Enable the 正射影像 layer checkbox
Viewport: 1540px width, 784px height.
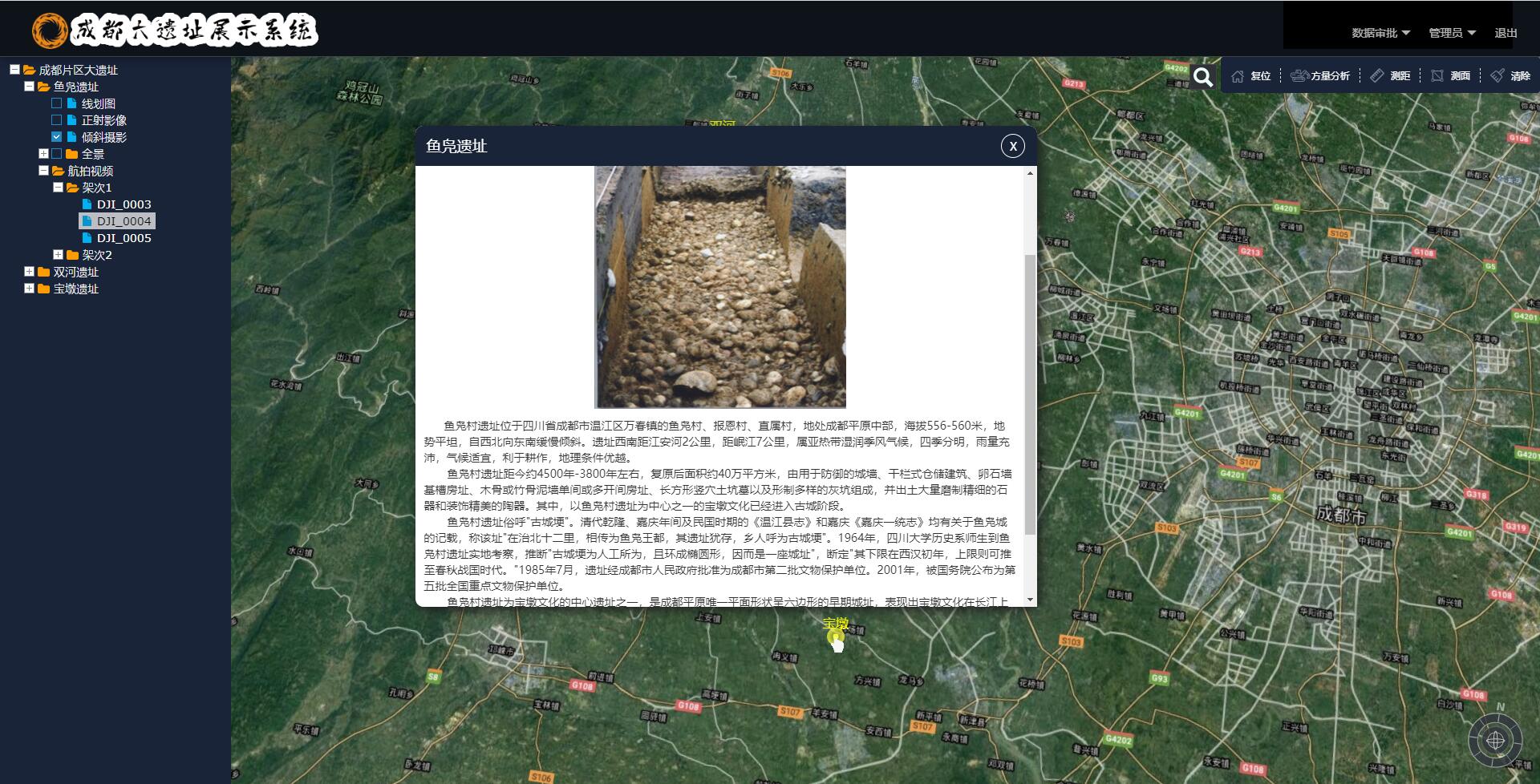click(56, 120)
